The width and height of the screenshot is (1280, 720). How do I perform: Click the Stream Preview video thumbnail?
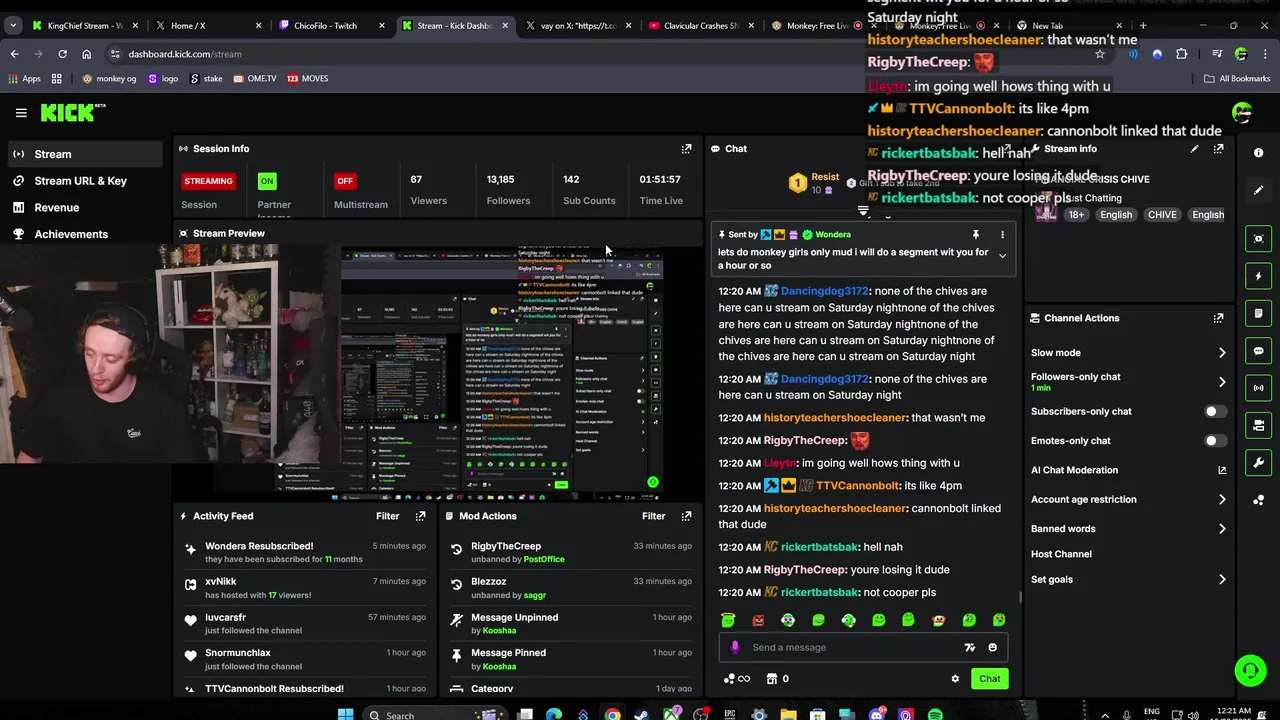click(x=438, y=373)
